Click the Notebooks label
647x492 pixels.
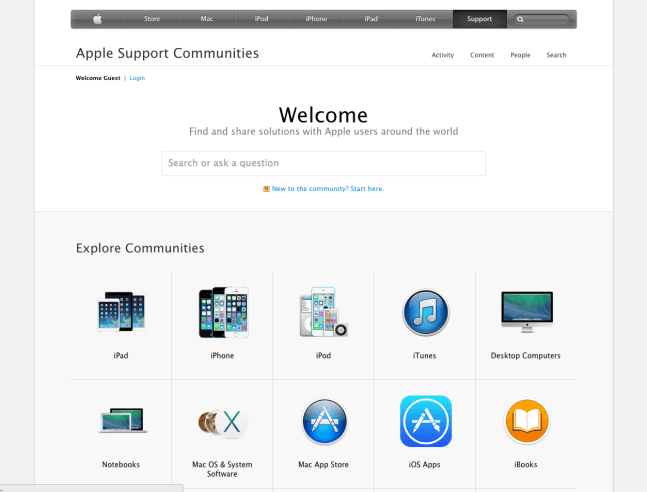(121, 464)
